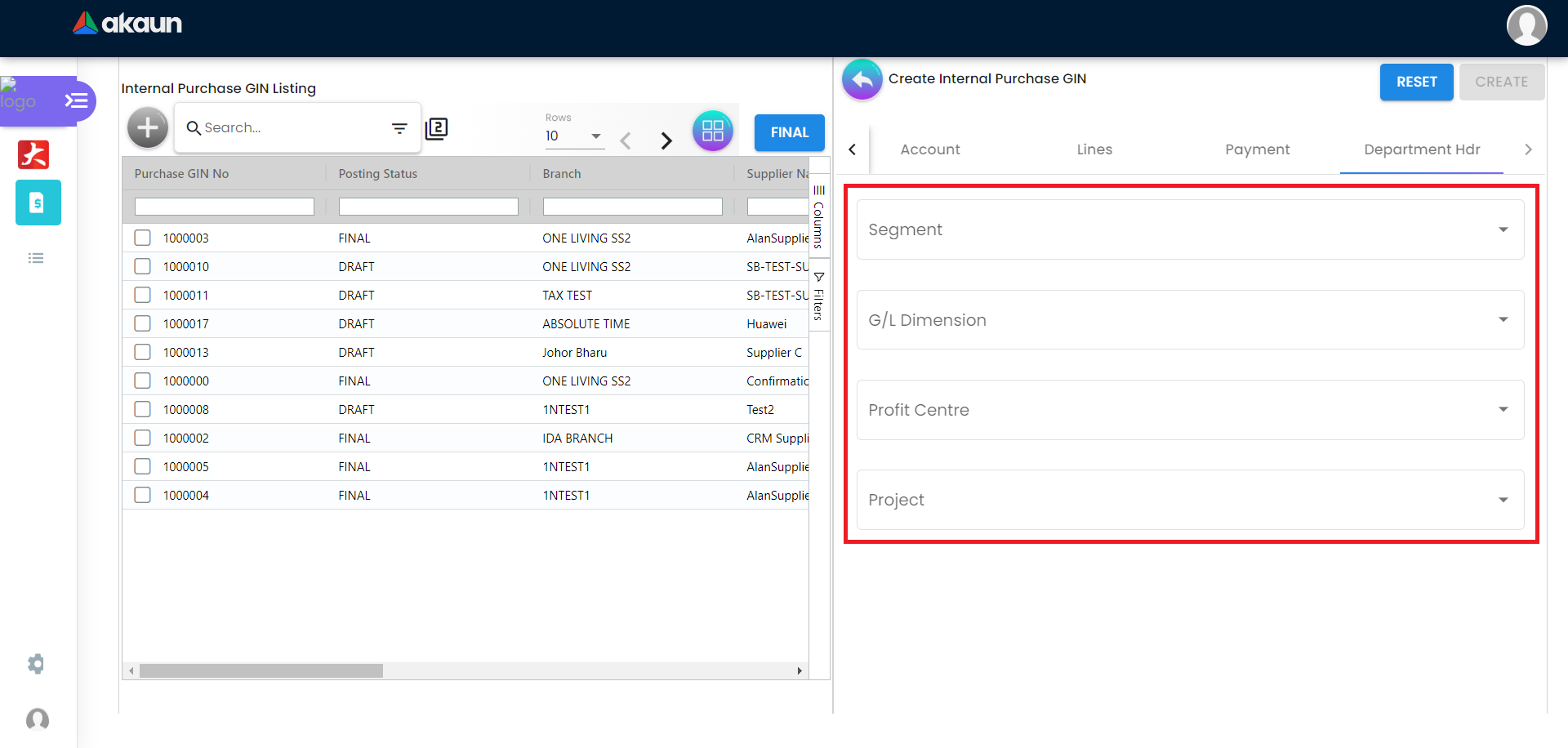The height and width of the screenshot is (748, 1568).
Task: Switch to the grid view icon
Action: (x=712, y=131)
